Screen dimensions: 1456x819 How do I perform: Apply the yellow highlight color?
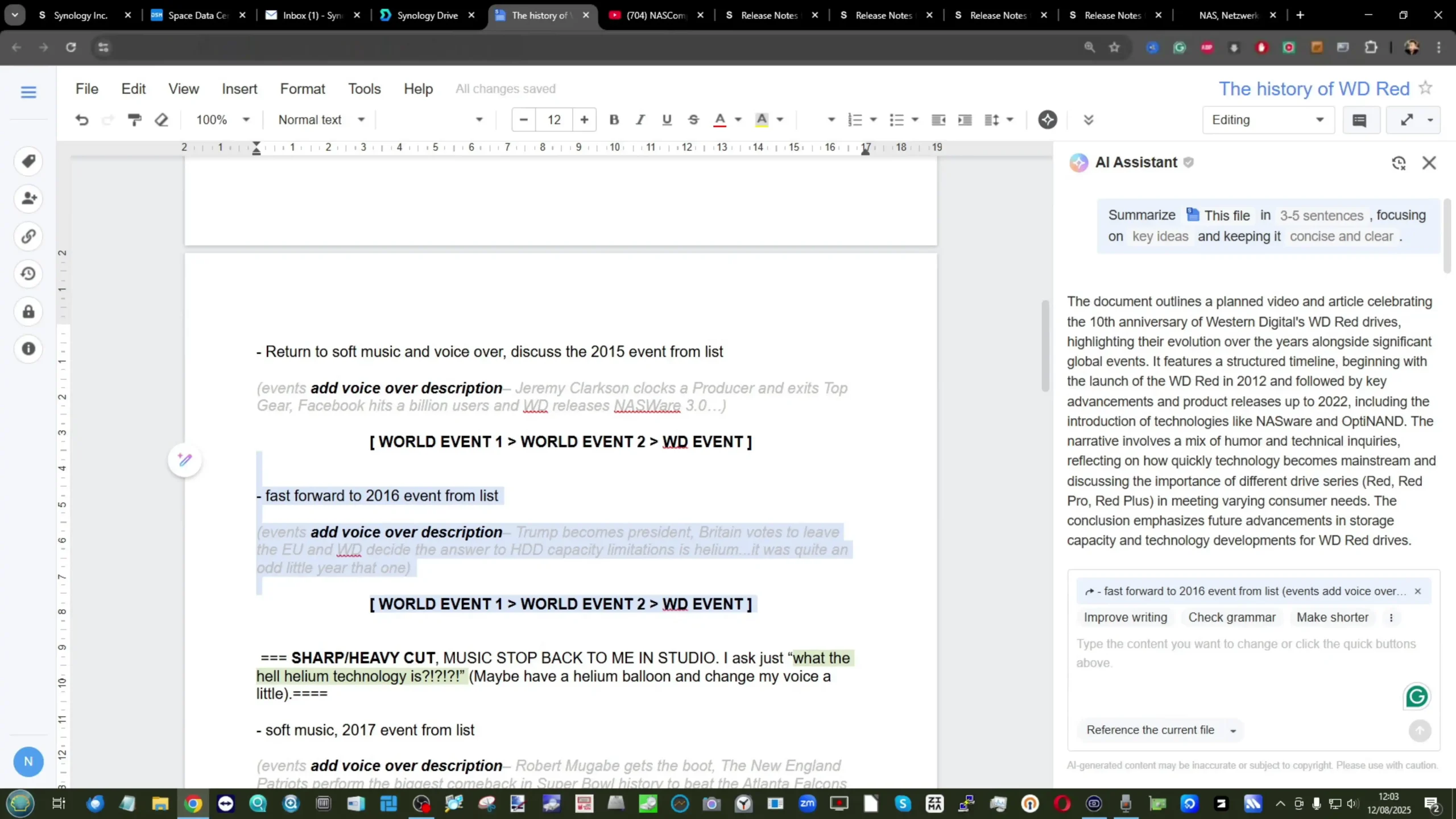762,120
